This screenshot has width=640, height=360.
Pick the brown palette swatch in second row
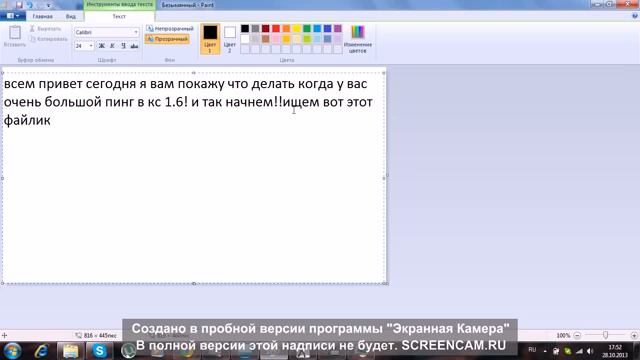[x=266, y=39]
